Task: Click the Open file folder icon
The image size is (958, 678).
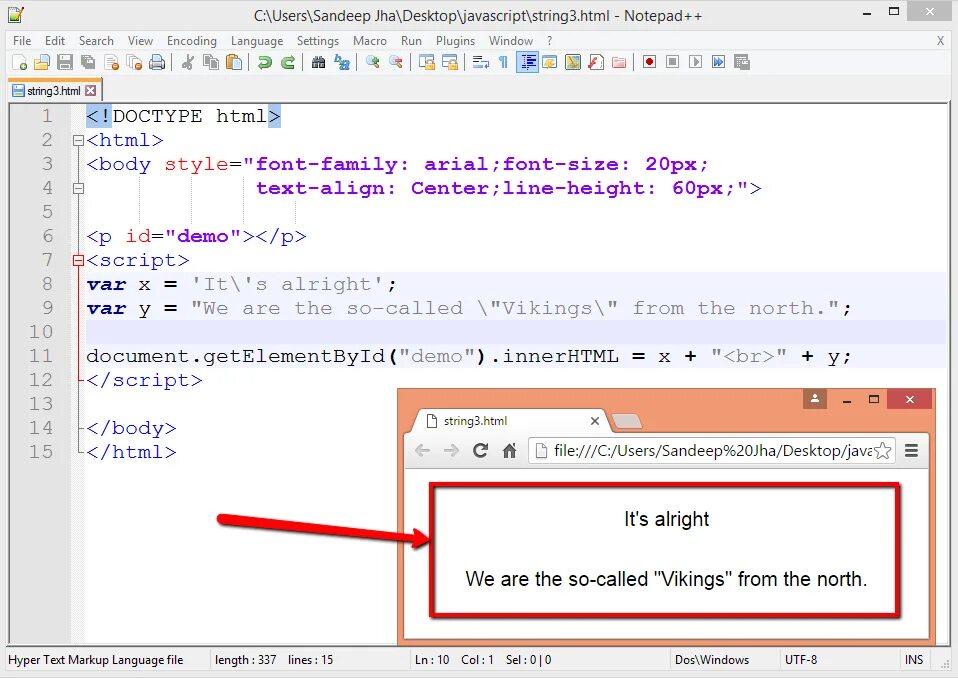Action: coord(42,62)
